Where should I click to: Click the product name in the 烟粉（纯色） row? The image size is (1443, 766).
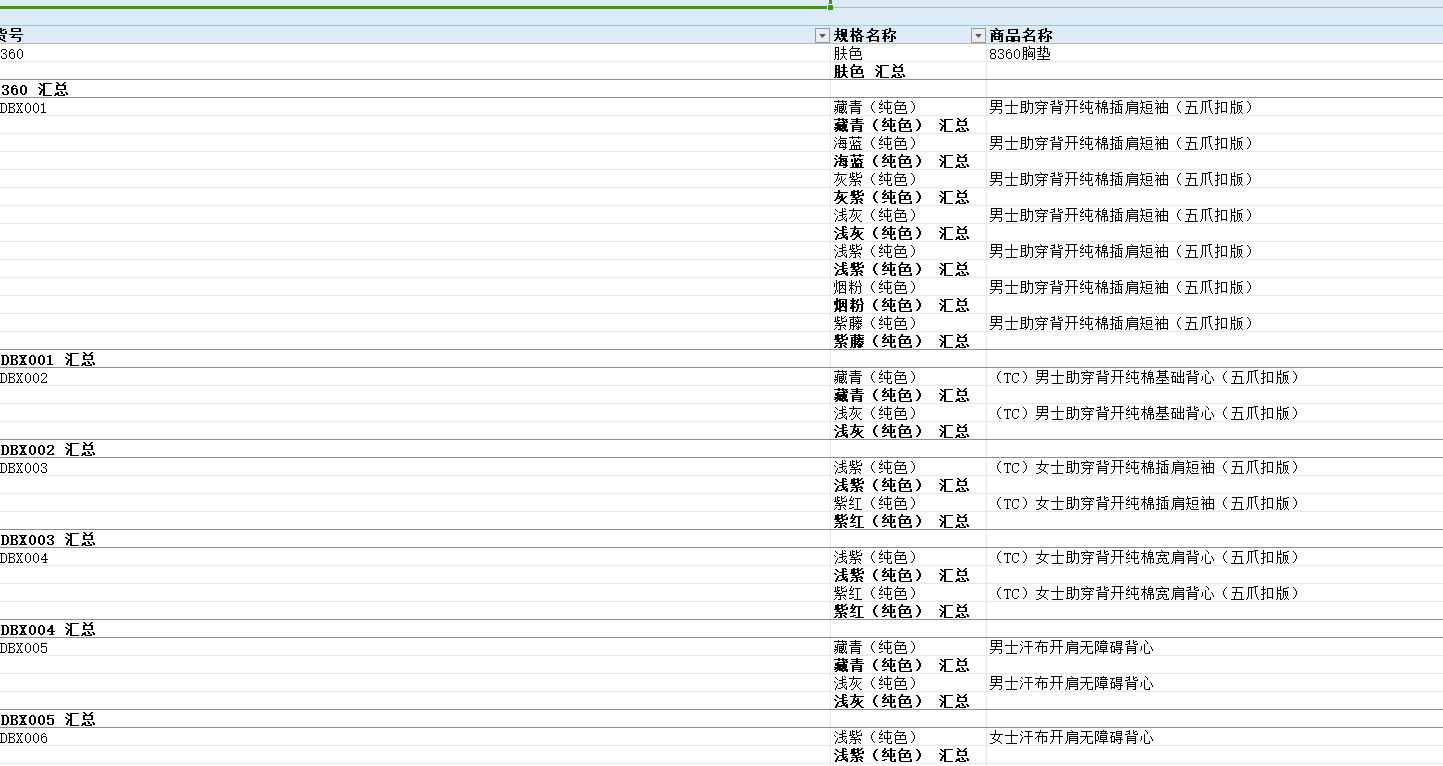point(1121,288)
